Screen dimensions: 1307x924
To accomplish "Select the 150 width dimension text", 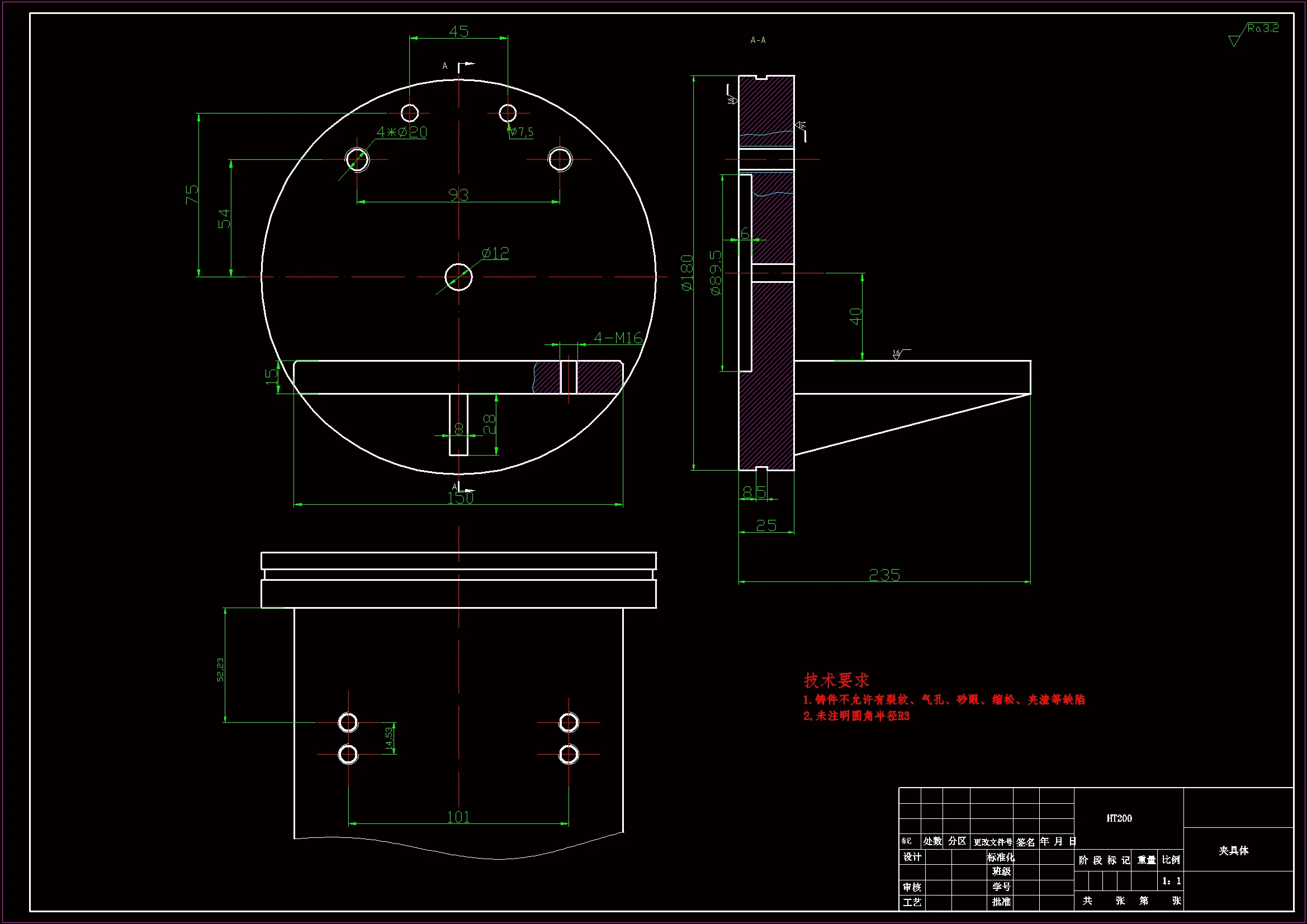I will (460, 498).
